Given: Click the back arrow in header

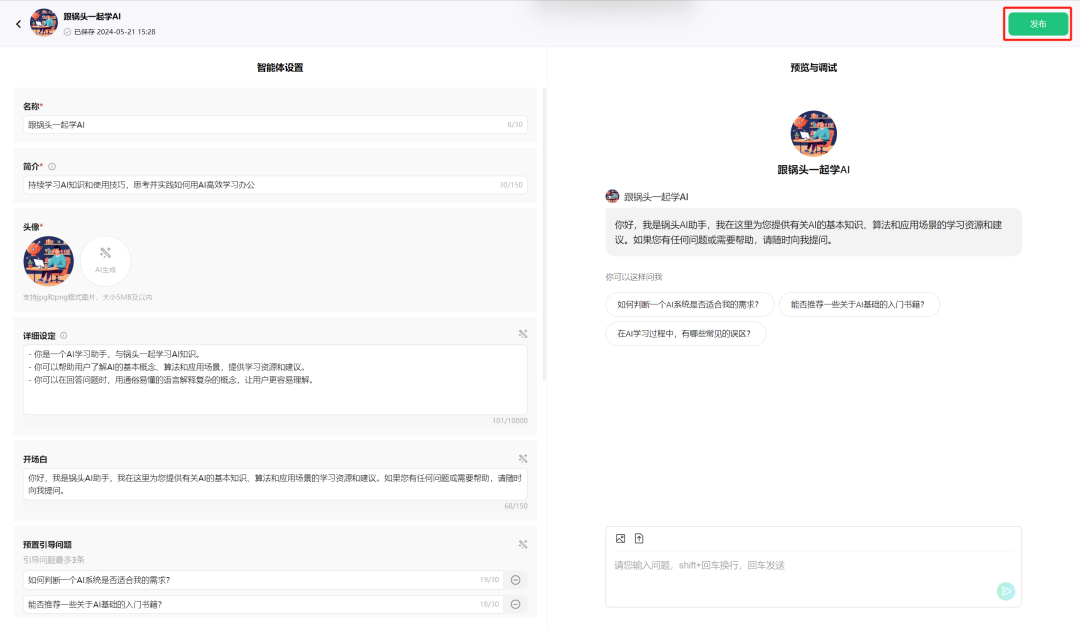Looking at the screenshot, I should [18, 24].
